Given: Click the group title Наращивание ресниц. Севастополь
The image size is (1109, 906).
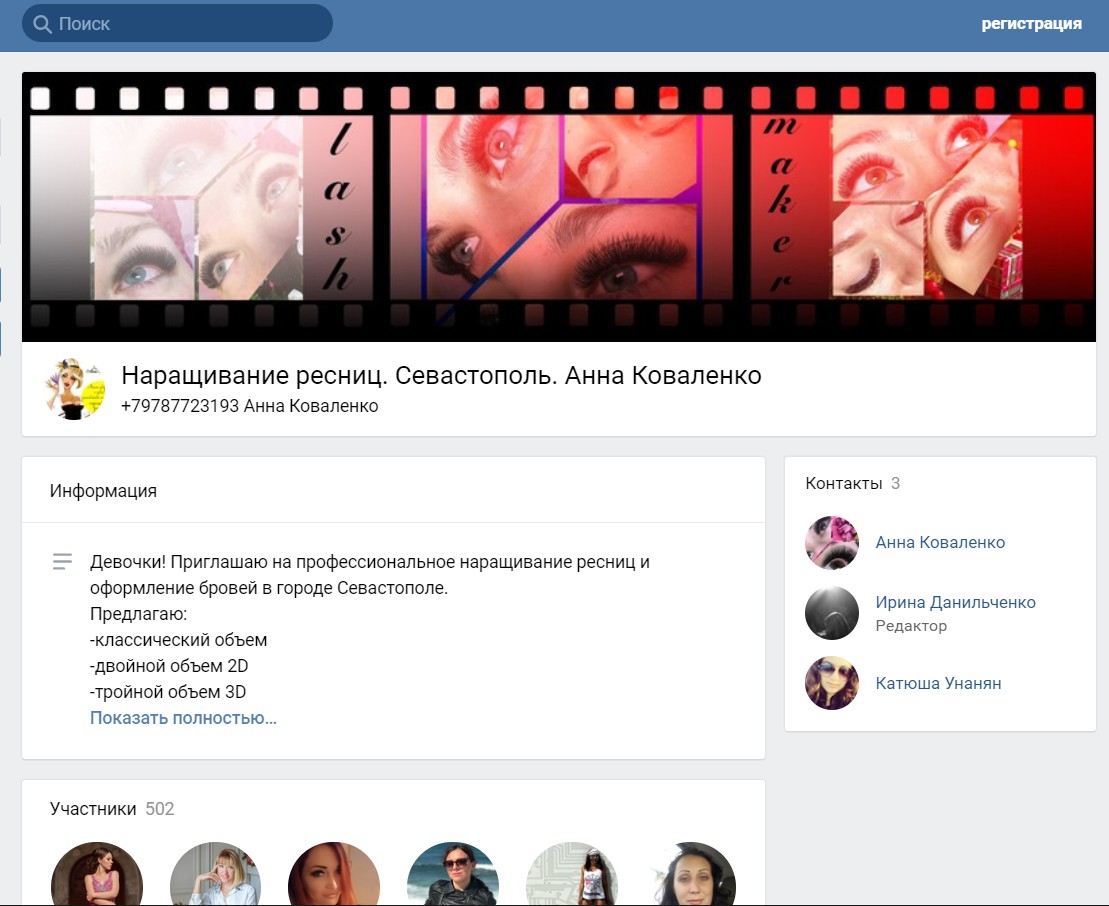Looking at the screenshot, I should 441,375.
